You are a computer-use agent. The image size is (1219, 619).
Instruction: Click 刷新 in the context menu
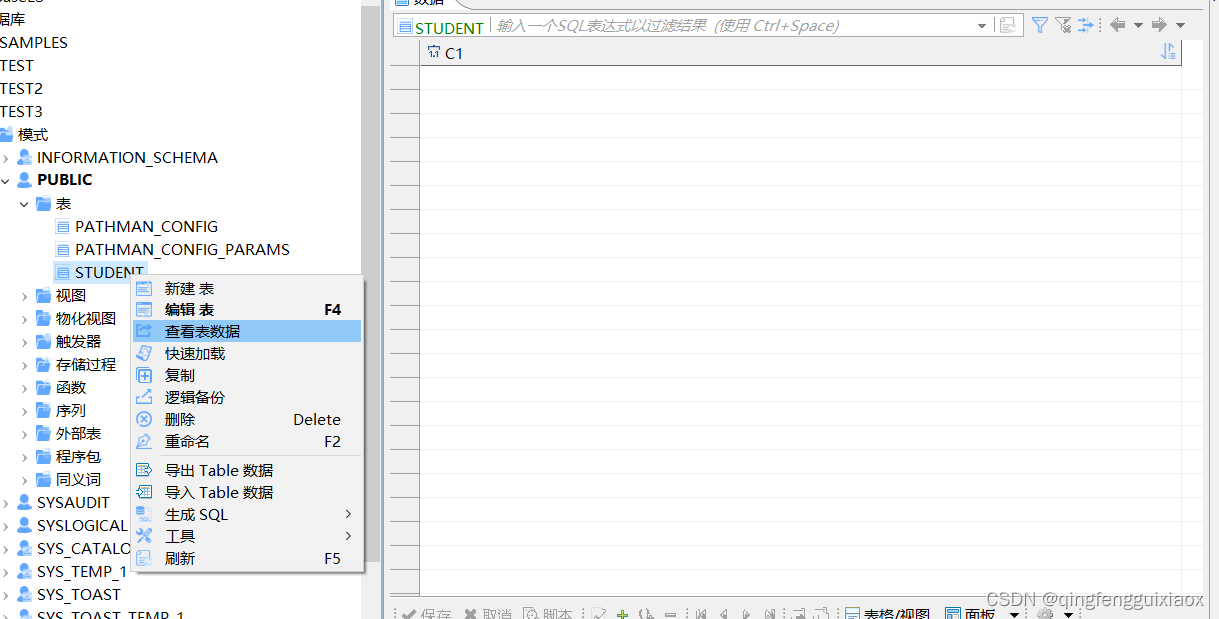pos(247,558)
